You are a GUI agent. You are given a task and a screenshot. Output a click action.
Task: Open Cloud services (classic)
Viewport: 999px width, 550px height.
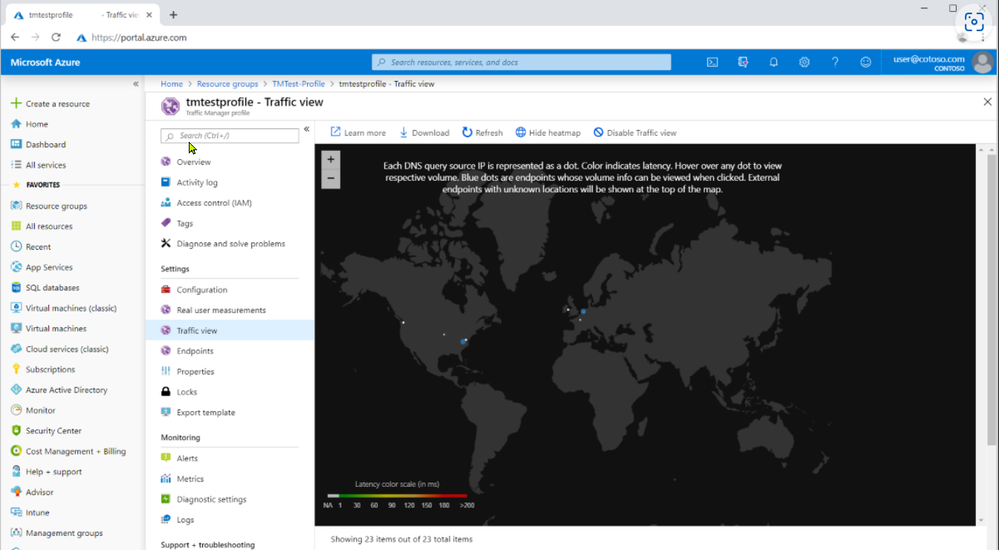pos(60,349)
